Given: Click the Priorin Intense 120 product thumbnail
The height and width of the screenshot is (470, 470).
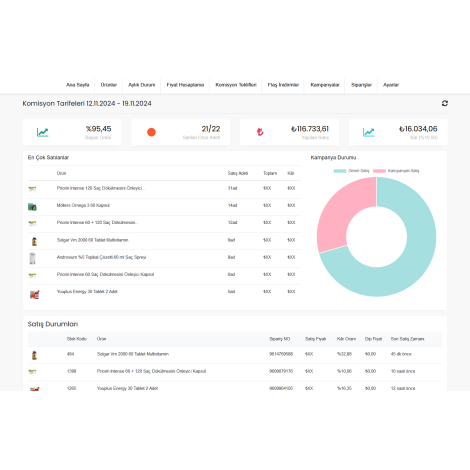Looking at the screenshot, I should [32, 189].
